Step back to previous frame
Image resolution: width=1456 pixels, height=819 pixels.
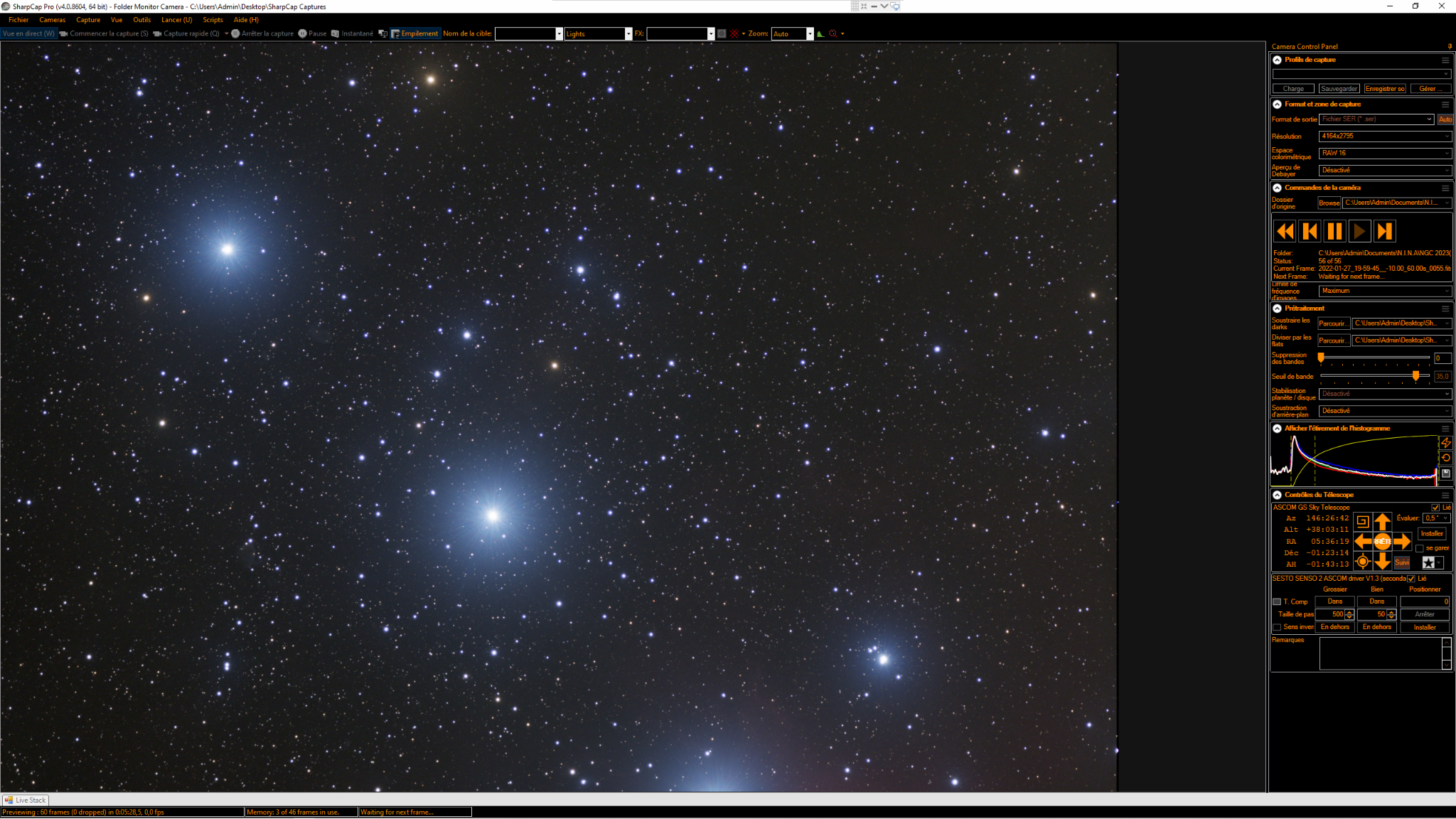pos(1310,231)
